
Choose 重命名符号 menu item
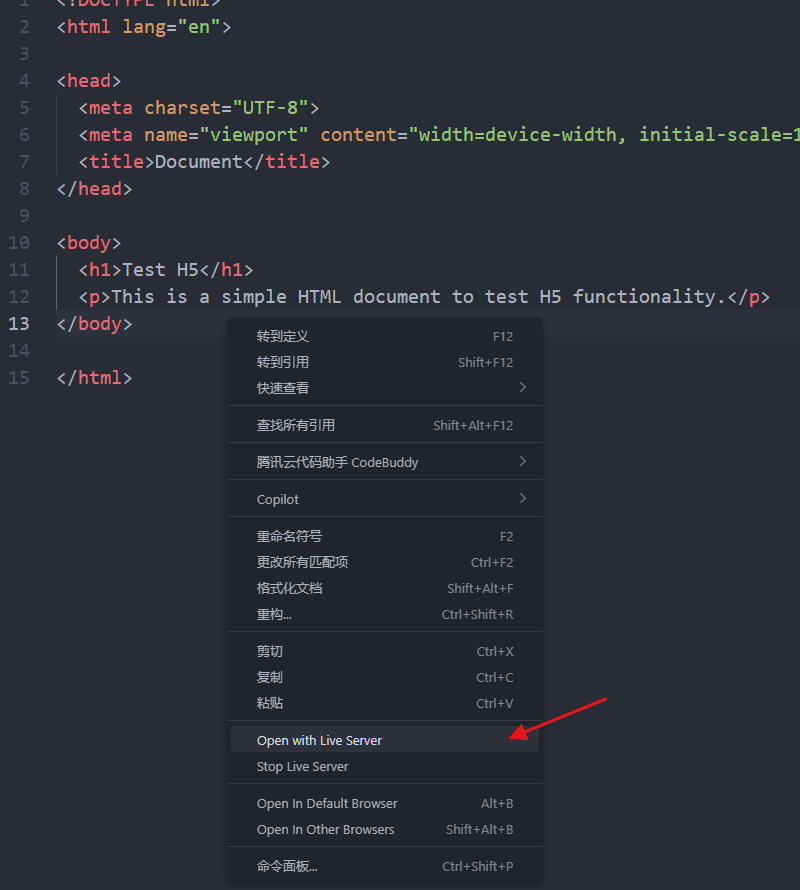(384, 537)
